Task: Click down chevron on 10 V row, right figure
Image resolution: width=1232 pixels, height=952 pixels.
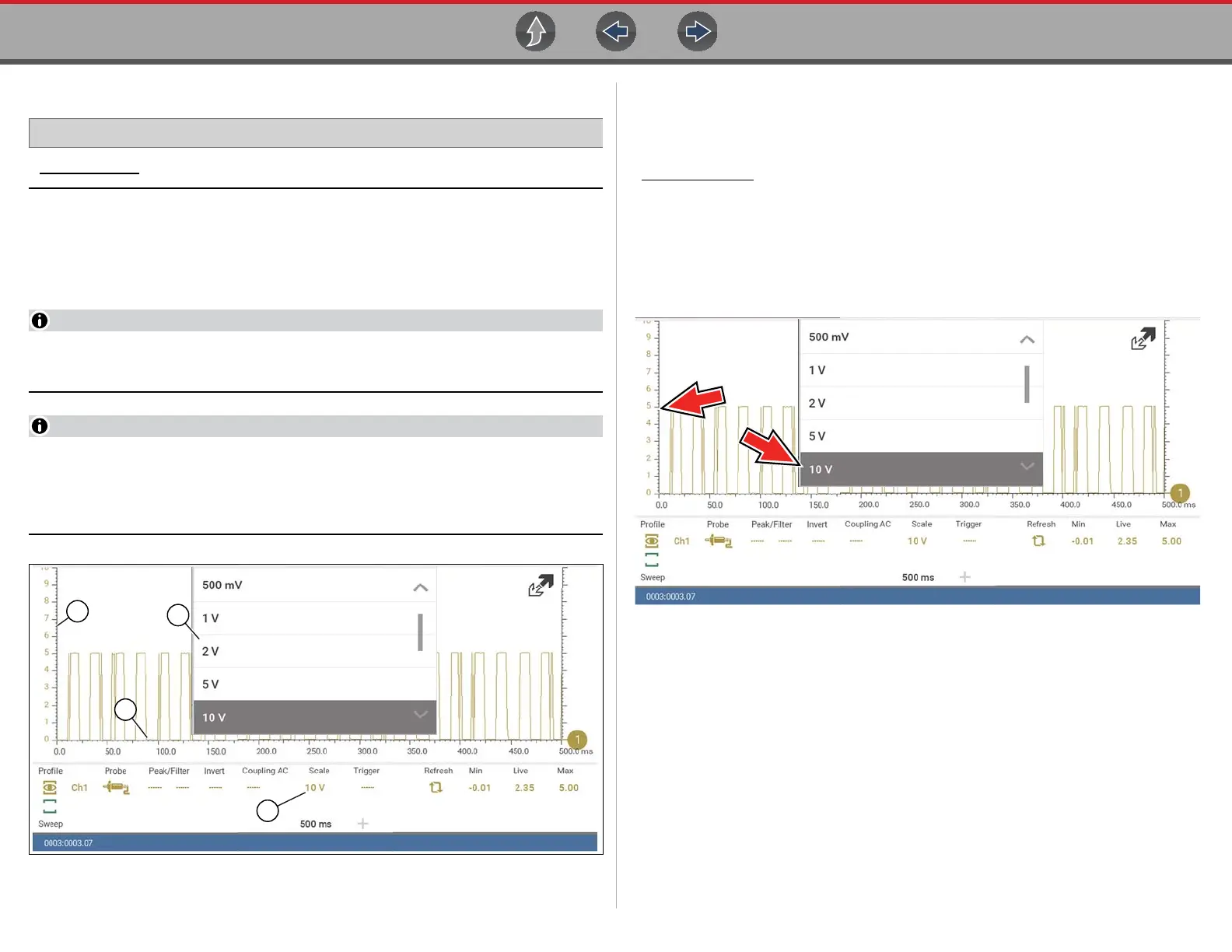Action: point(1027,466)
